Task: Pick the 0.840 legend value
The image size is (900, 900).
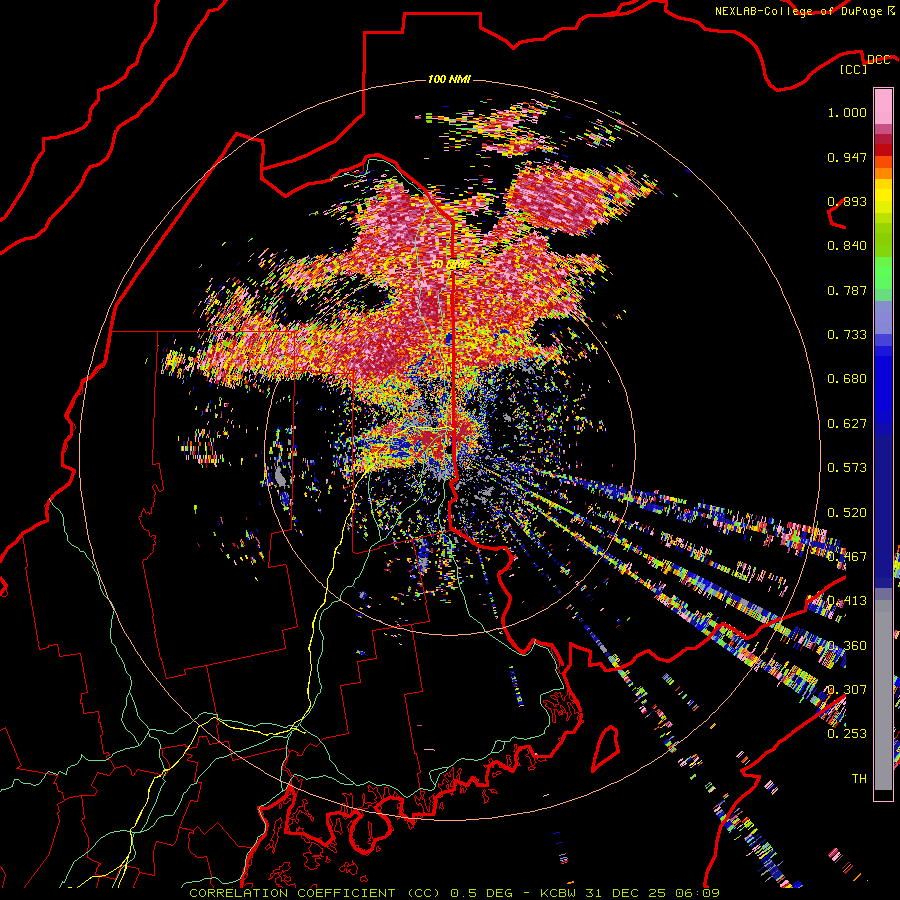Action: point(847,246)
